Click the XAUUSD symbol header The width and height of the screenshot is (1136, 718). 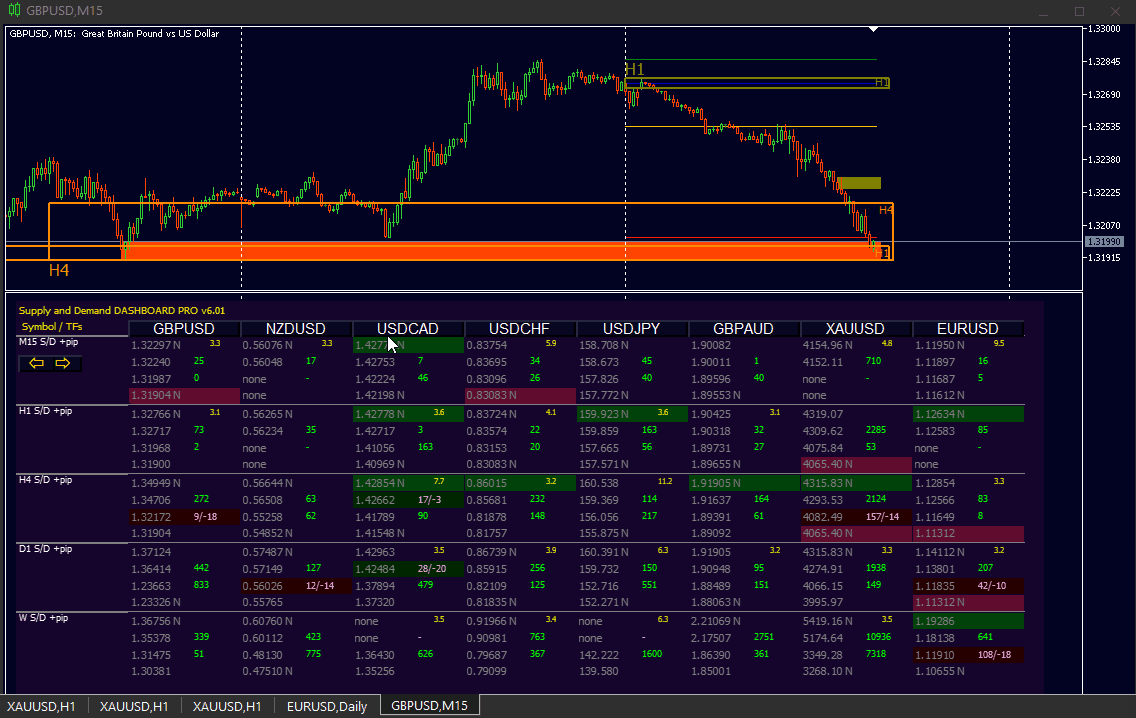coord(856,329)
